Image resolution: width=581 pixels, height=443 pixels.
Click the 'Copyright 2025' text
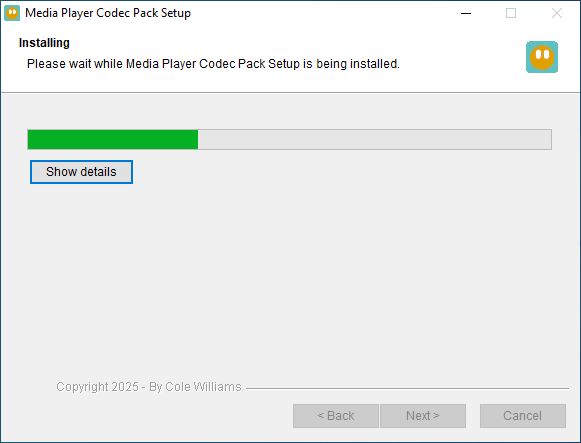click(97, 387)
